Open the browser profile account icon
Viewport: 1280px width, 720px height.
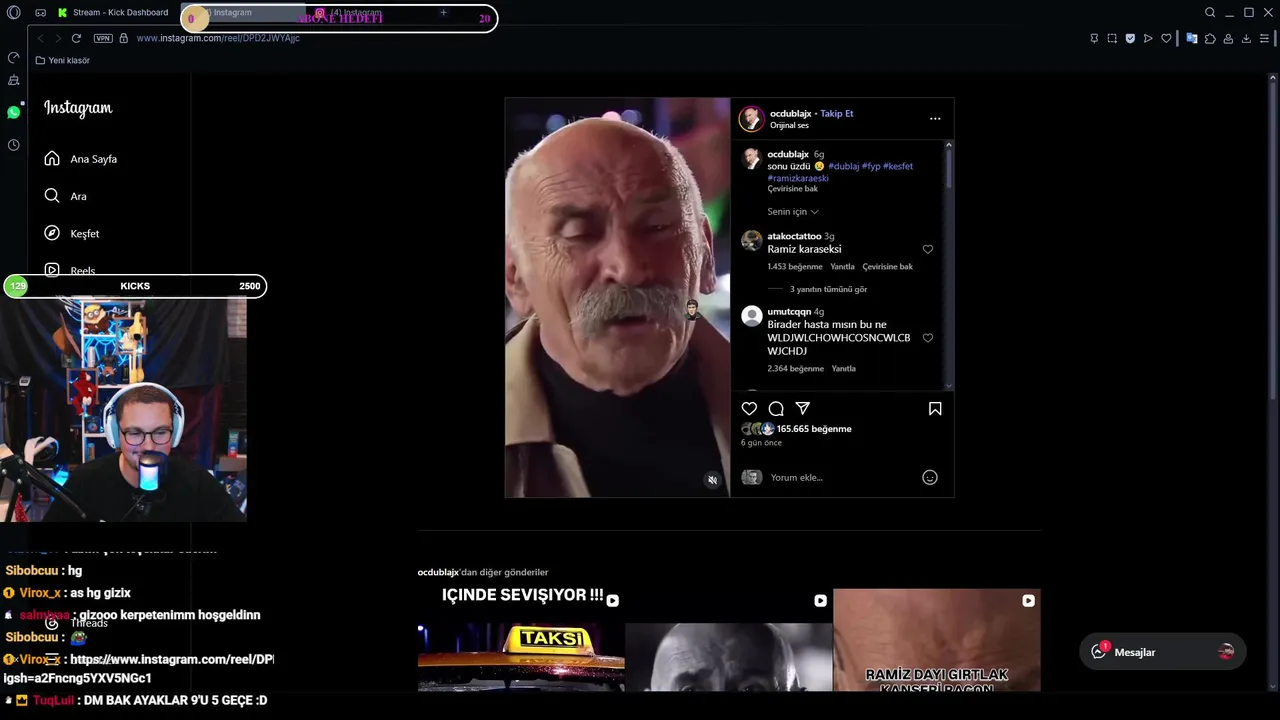click(1228, 38)
